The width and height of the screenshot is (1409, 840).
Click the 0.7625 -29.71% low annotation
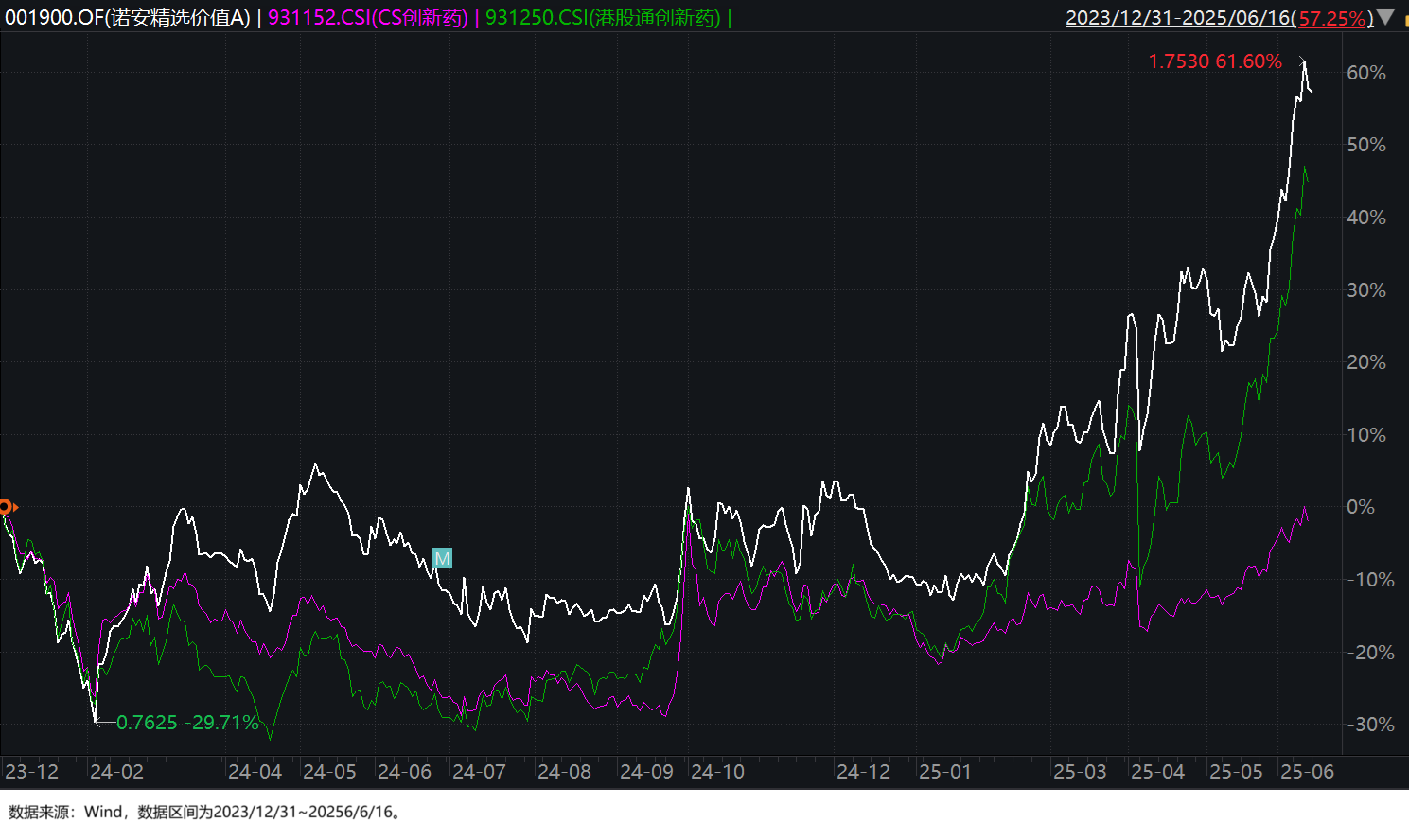(x=187, y=723)
